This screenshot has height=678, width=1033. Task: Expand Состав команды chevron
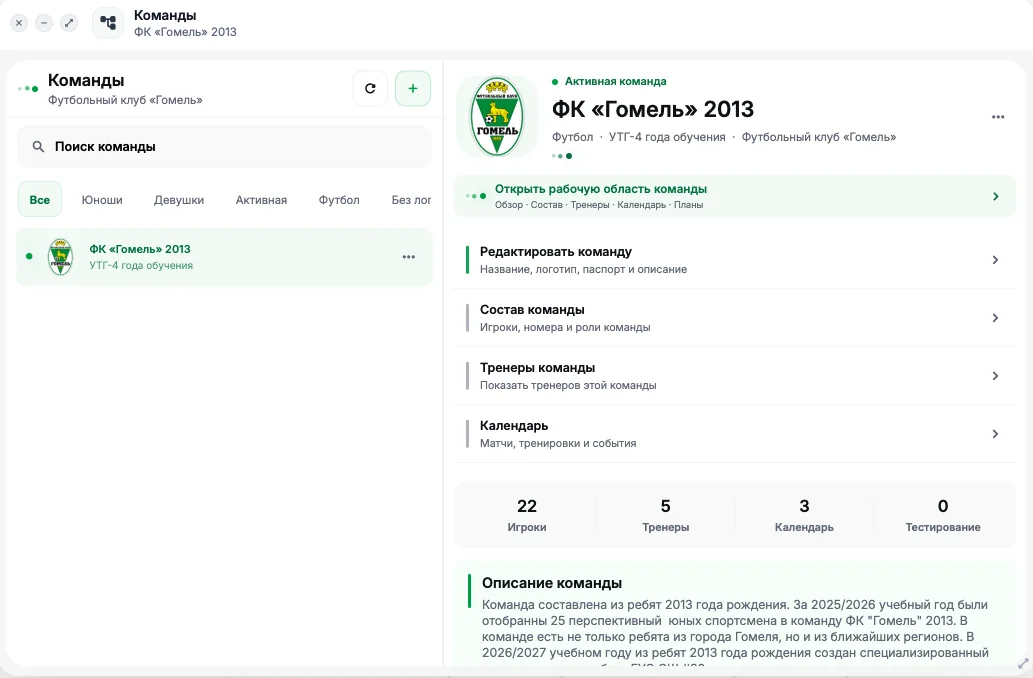click(995, 318)
